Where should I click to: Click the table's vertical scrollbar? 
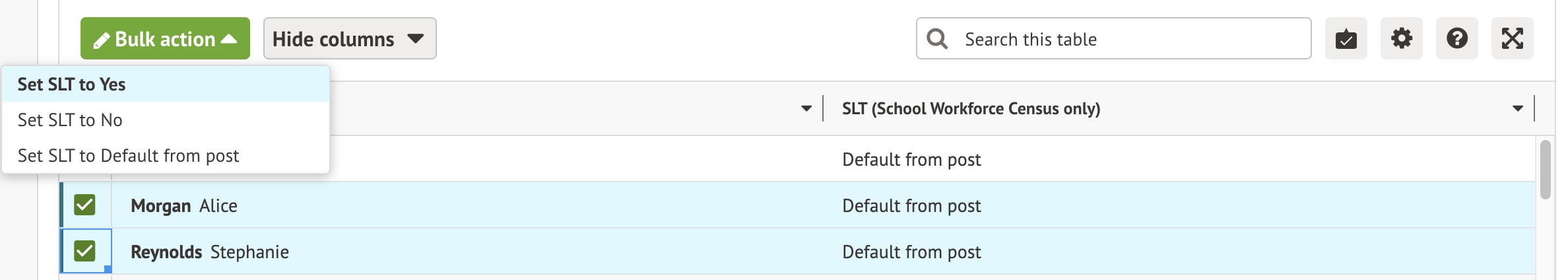tap(1545, 170)
